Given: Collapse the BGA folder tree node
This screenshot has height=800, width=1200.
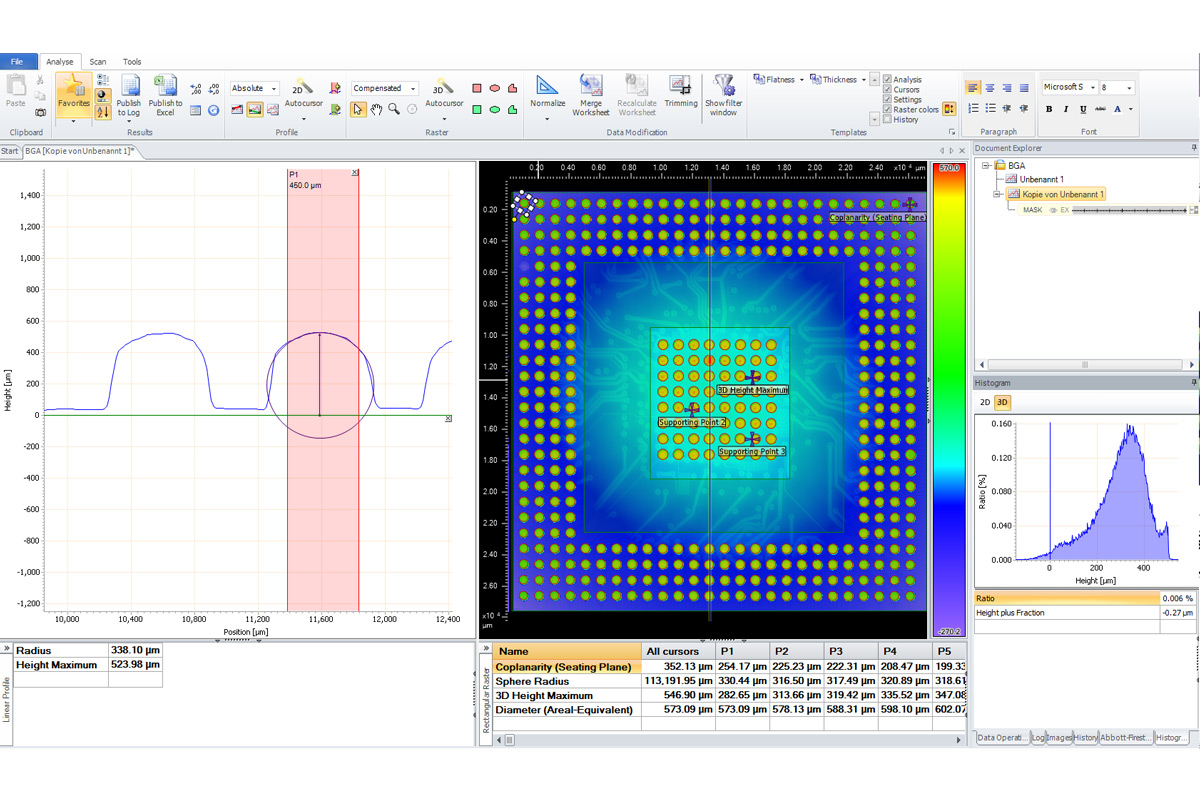Looking at the screenshot, I should 987,165.
